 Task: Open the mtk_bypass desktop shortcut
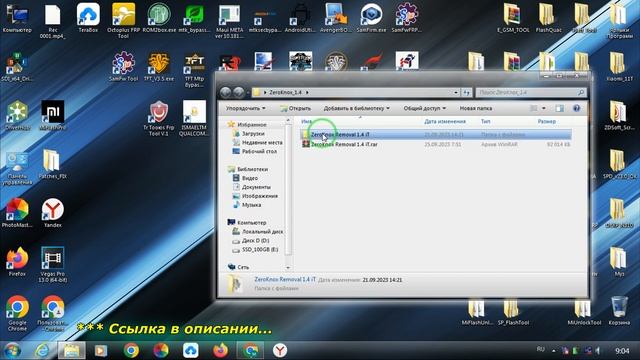point(194,18)
